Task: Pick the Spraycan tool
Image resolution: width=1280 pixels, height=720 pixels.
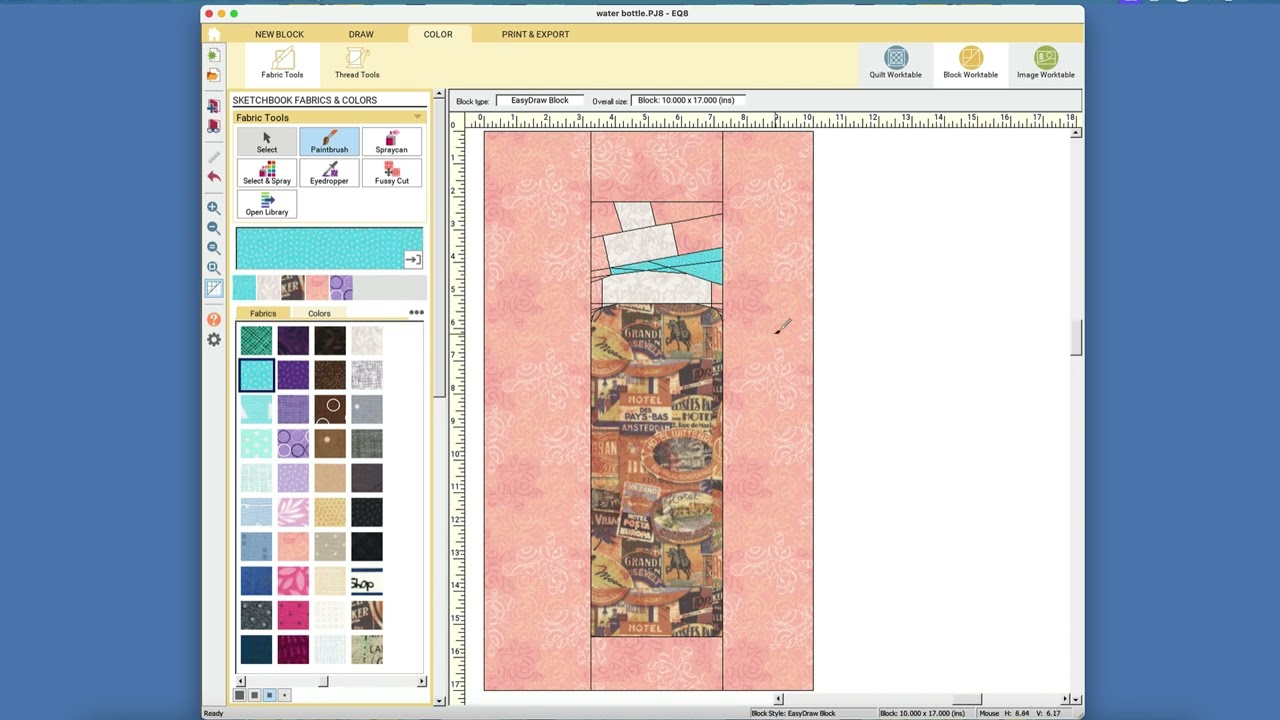Action: [x=391, y=142]
